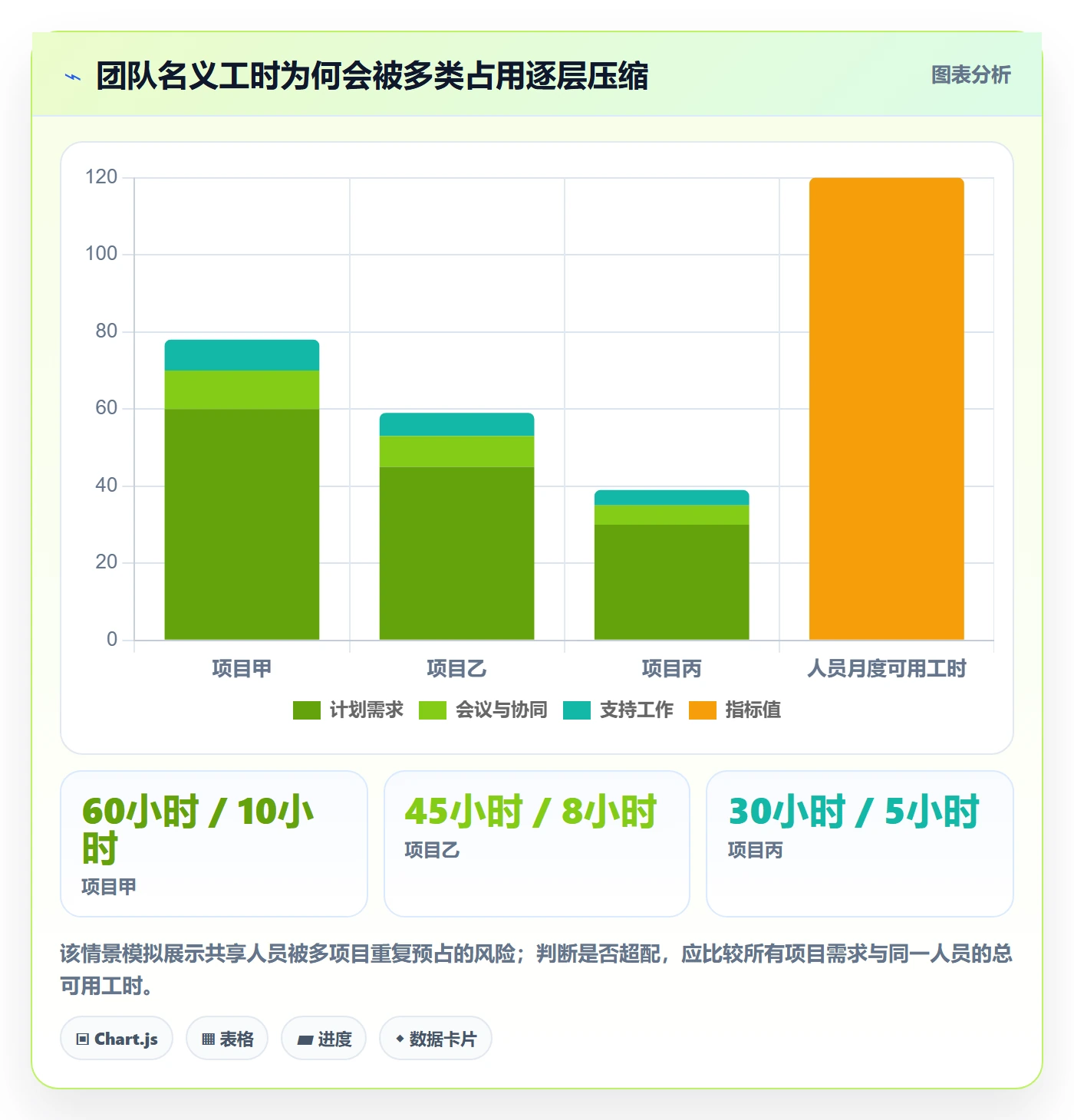Click the 指标值 legend label
This screenshot has height=1120, width=1074.
753,710
